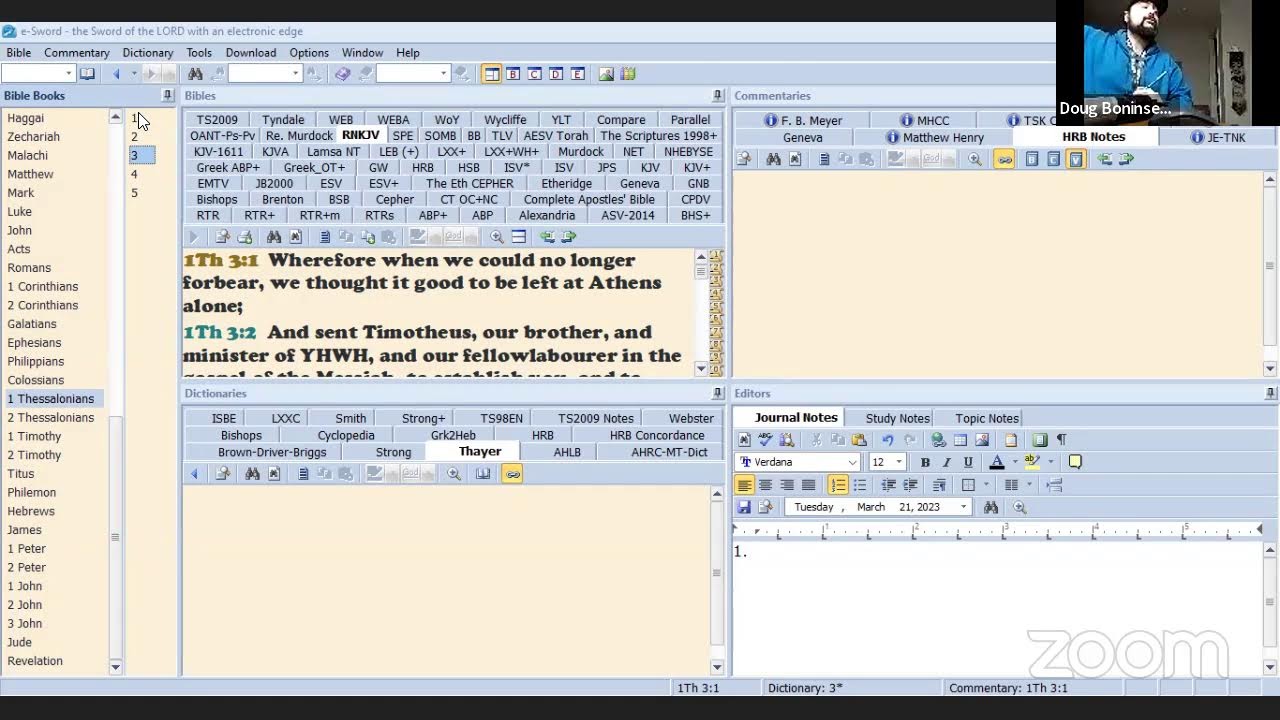This screenshot has height=720, width=1280.
Task: Click the purple dictionary lookup book icon
Action: 342,74
